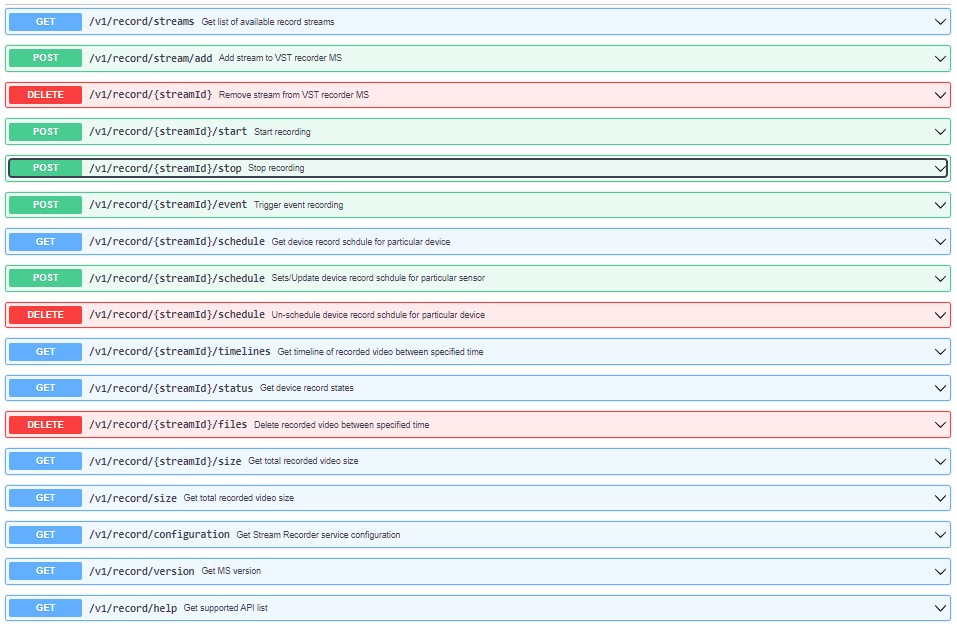Expand the GET /v1/record/streams chevron

pyautogui.click(x=940, y=22)
